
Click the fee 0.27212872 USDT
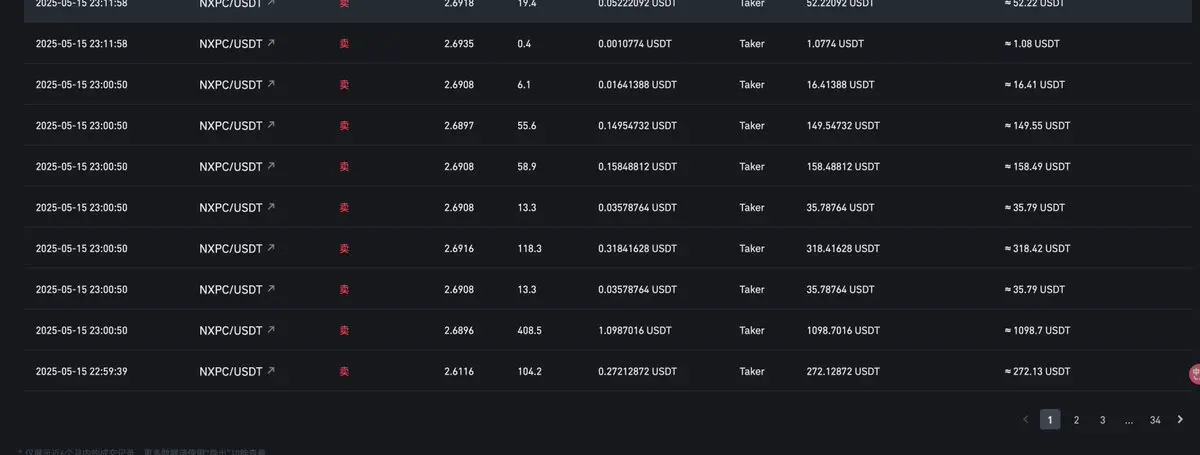(637, 371)
